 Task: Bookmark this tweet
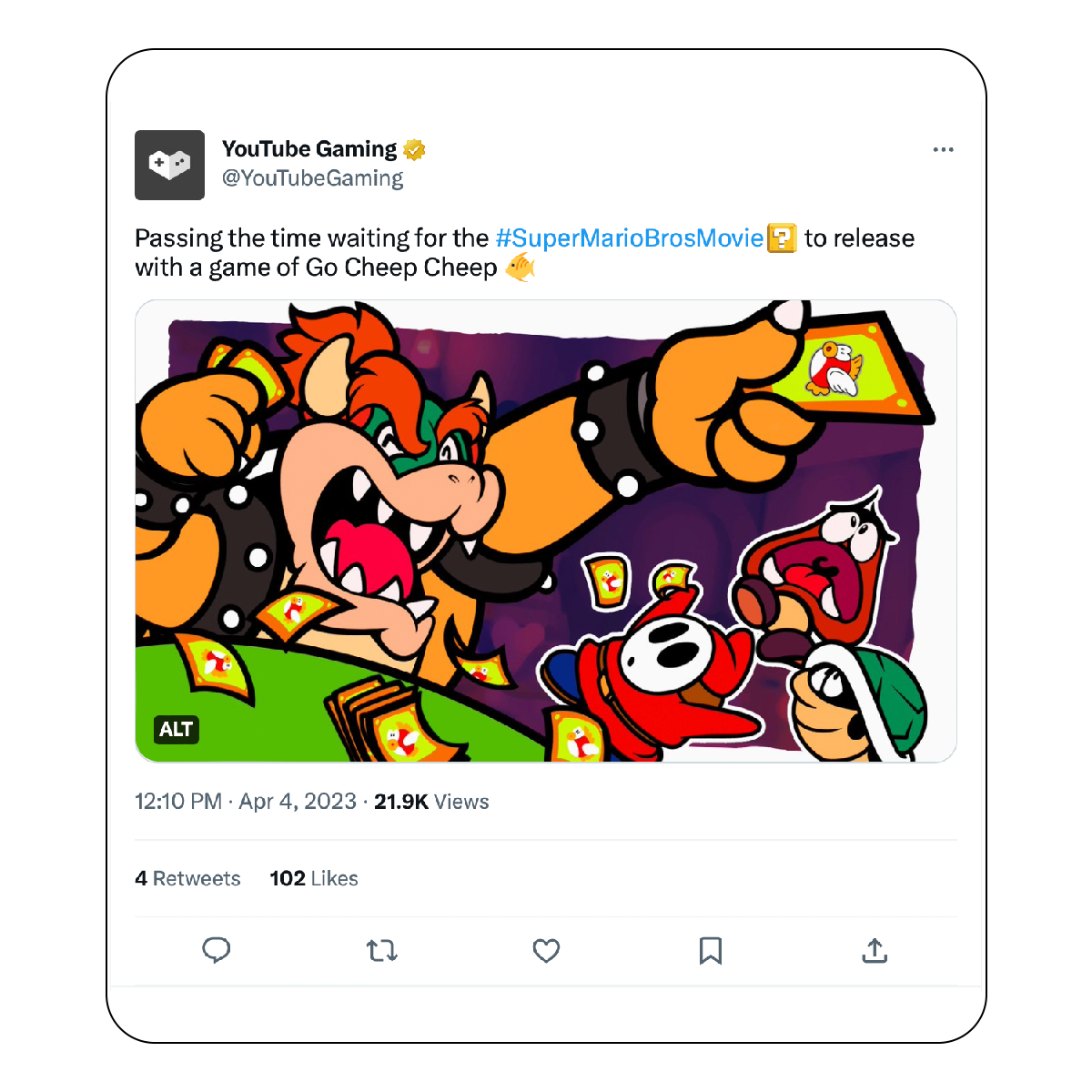pos(710,951)
